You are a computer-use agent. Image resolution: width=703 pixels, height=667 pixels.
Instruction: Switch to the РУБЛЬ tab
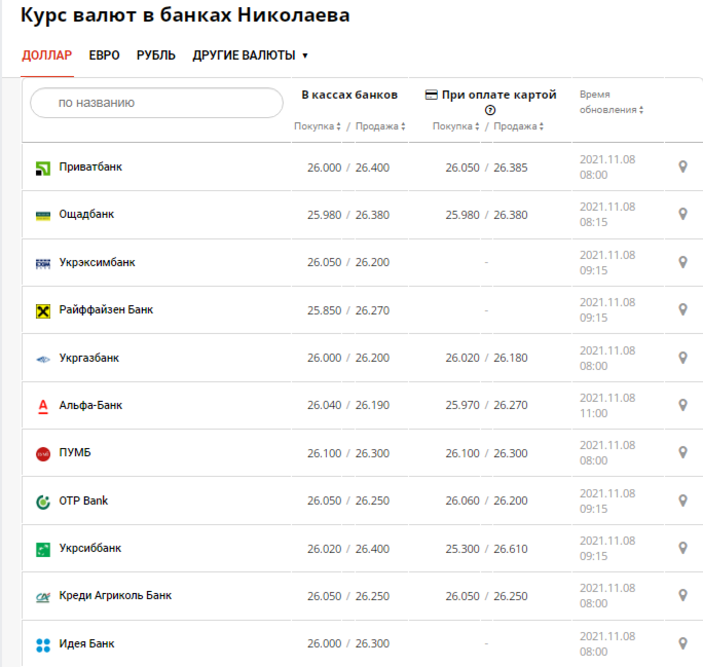[x=156, y=56]
